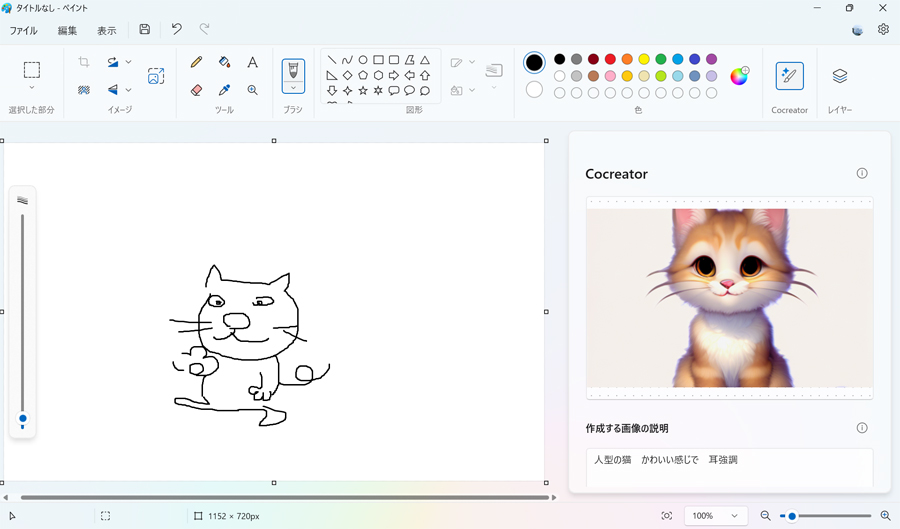Select the Text tool
Image resolution: width=900 pixels, height=529 pixels.
pyautogui.click(x=253, y=62)
